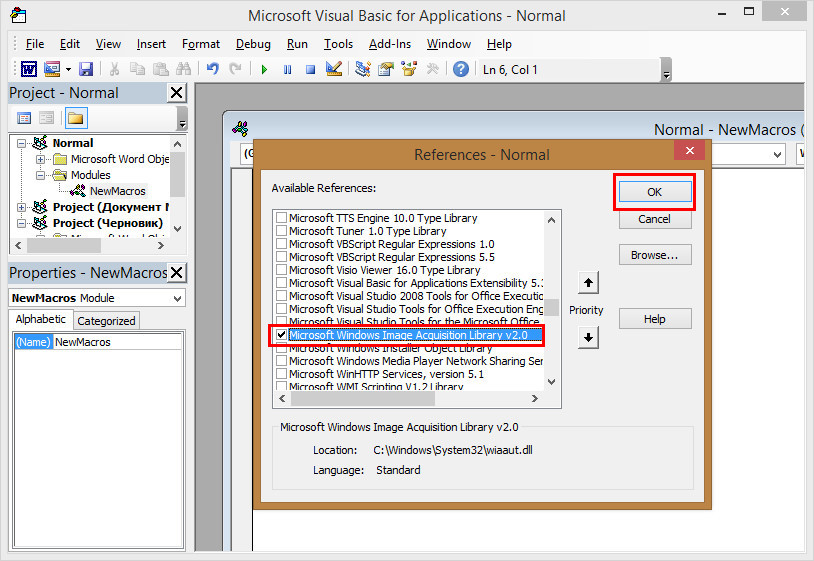Check VBA Extensibility 5.3 reference
Screen dimensions: 814x561
pos(281,282)
